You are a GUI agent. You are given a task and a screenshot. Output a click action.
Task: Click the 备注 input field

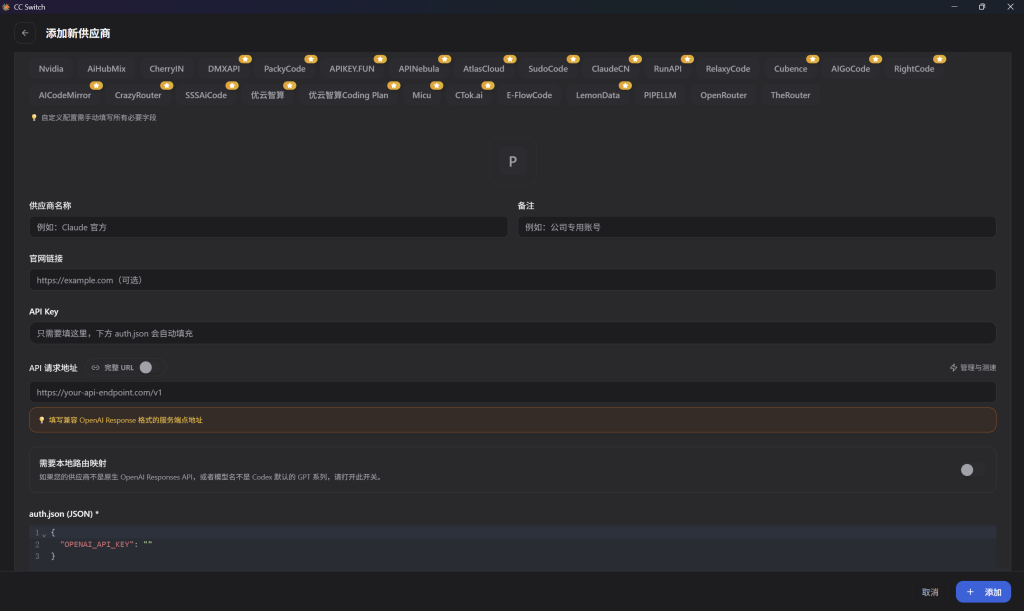click(x=757, y=227)
